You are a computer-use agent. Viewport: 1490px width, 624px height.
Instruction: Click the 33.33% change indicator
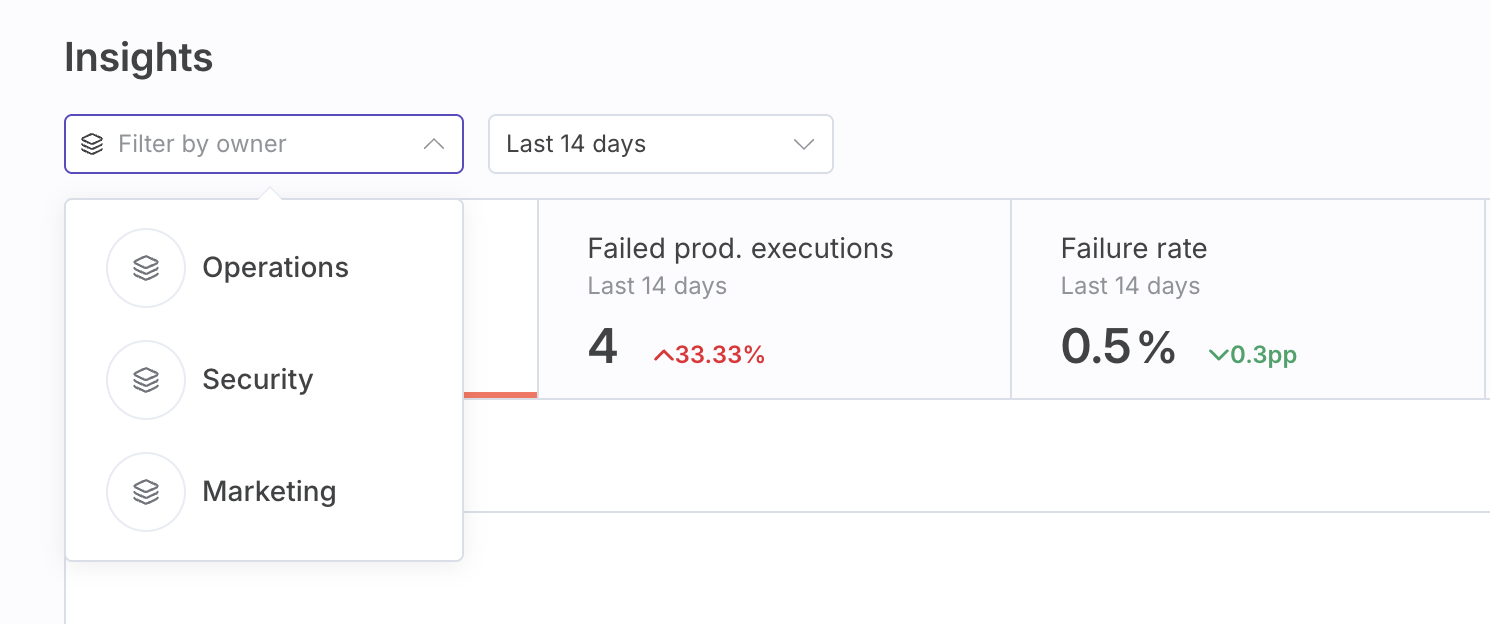click(x=719, y=355)
